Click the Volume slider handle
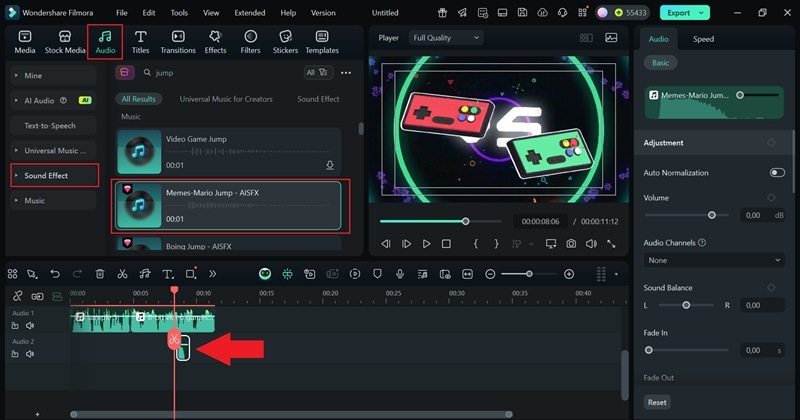The image size is (800, 420). tap(712, 215)
